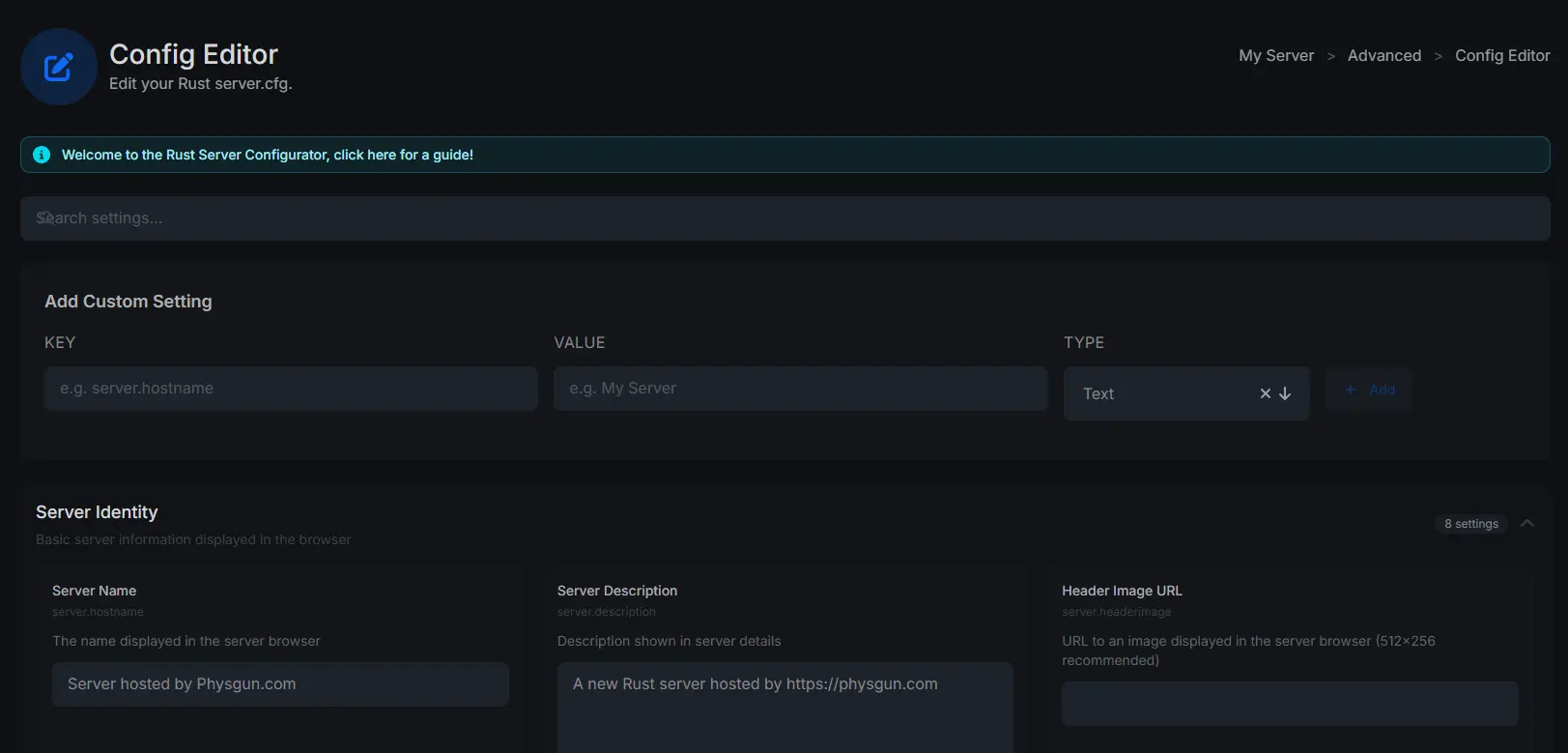1568x753 pixels.
Task: Click the KEY column label
Action: click(x=60, y=342)
